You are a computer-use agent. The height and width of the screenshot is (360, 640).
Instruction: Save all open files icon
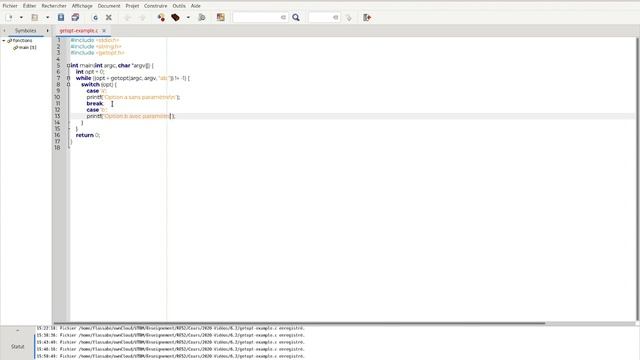coord(75,18)
